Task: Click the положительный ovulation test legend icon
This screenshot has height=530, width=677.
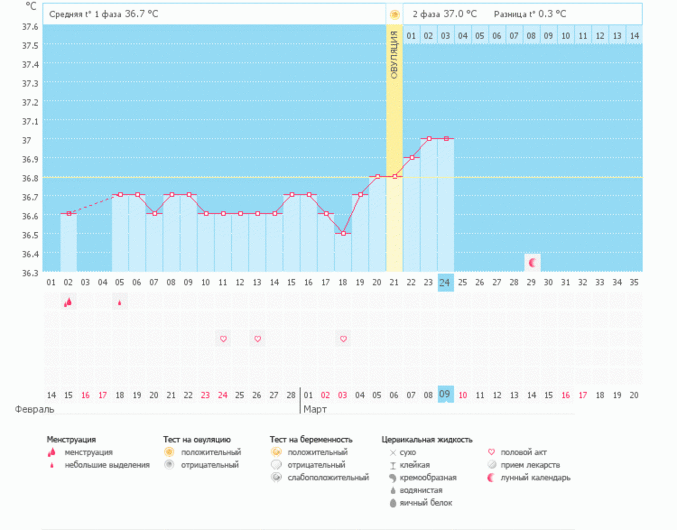Action: point(169,452)
